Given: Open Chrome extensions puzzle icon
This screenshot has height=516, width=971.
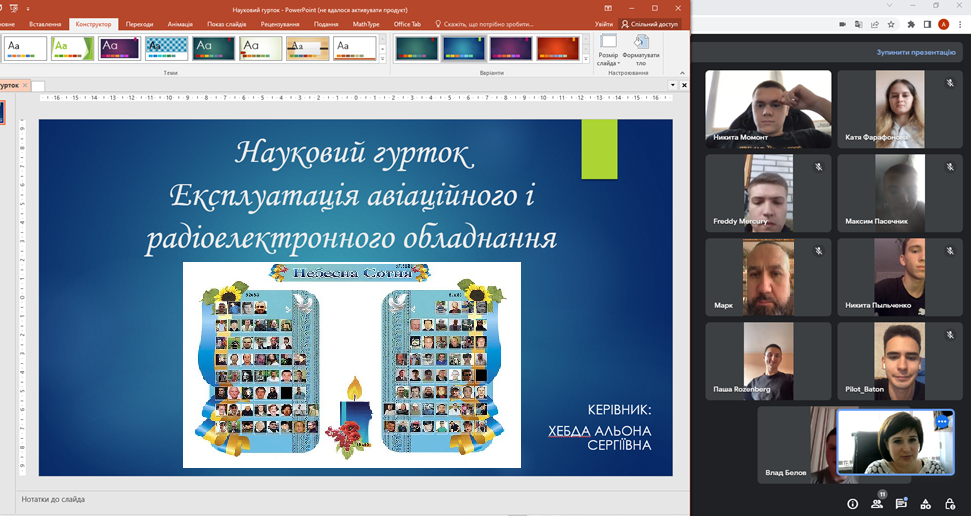Looking at the screenshot, I should [910, 24].
